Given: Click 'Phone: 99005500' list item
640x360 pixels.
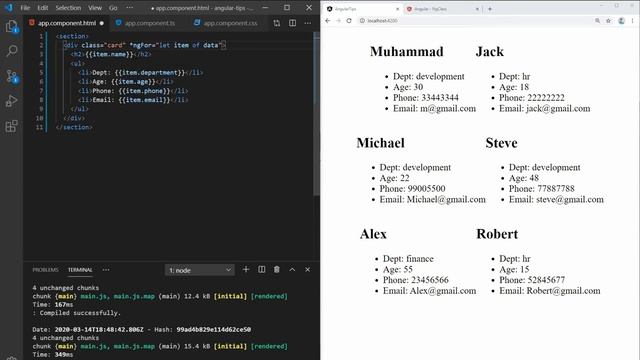Looking at the screenshot, I should (x=412, y=189).
